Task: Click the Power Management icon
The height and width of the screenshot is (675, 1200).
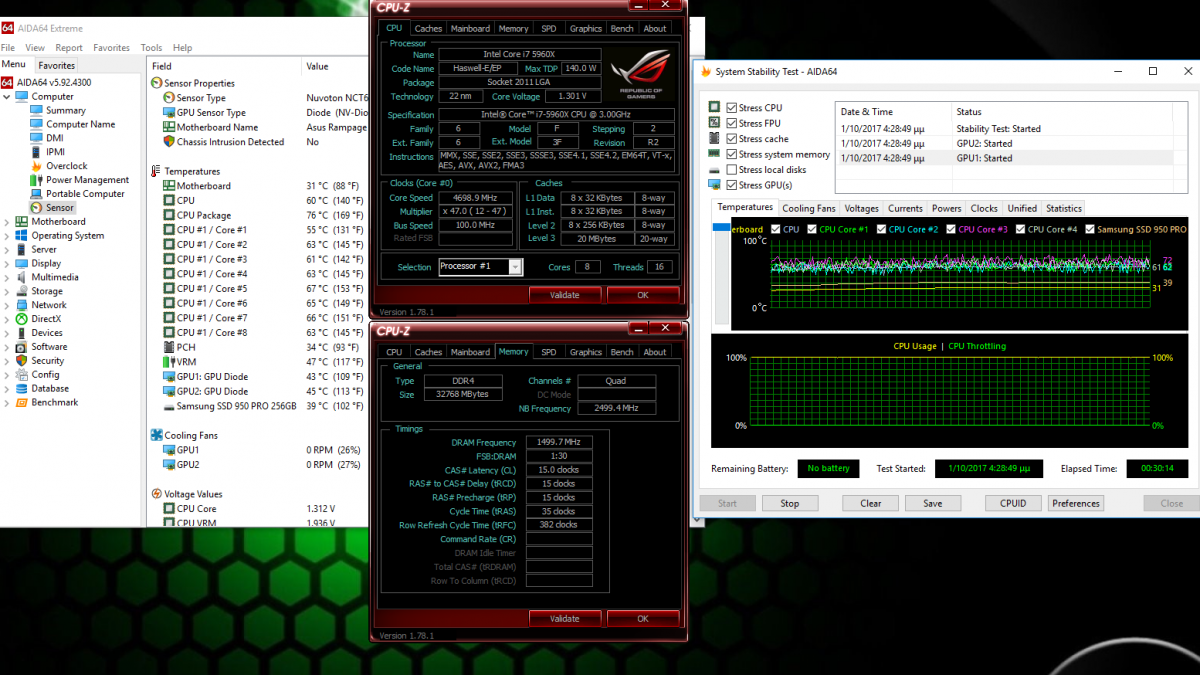Action: pos(36,180)
